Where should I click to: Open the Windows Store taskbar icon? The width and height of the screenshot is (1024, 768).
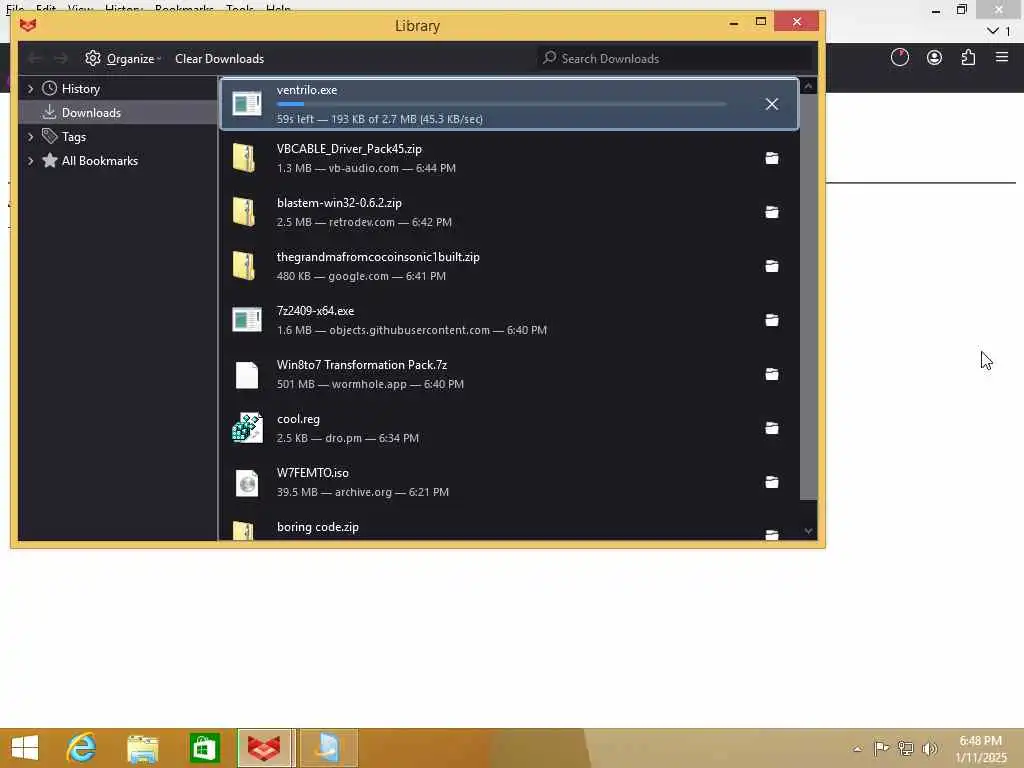point(204,748)
